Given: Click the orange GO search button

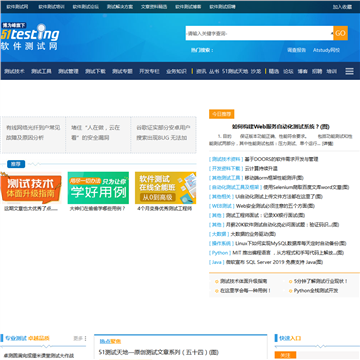Looking at the screenshot, I should coord(340,33).
